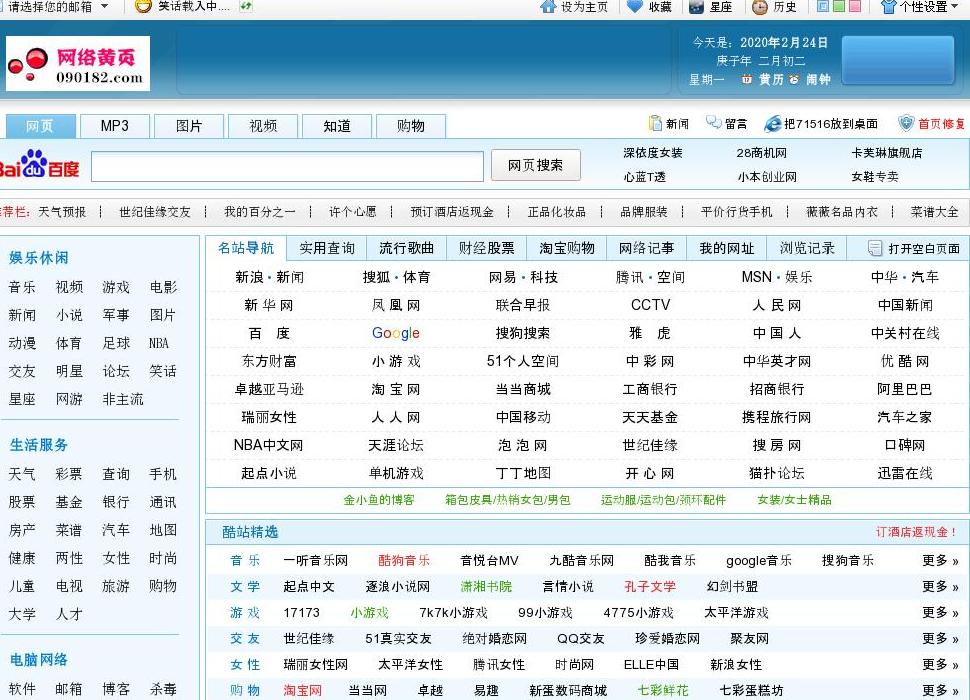Open the 流行歌曲 navigation tab

click(406, 249)
